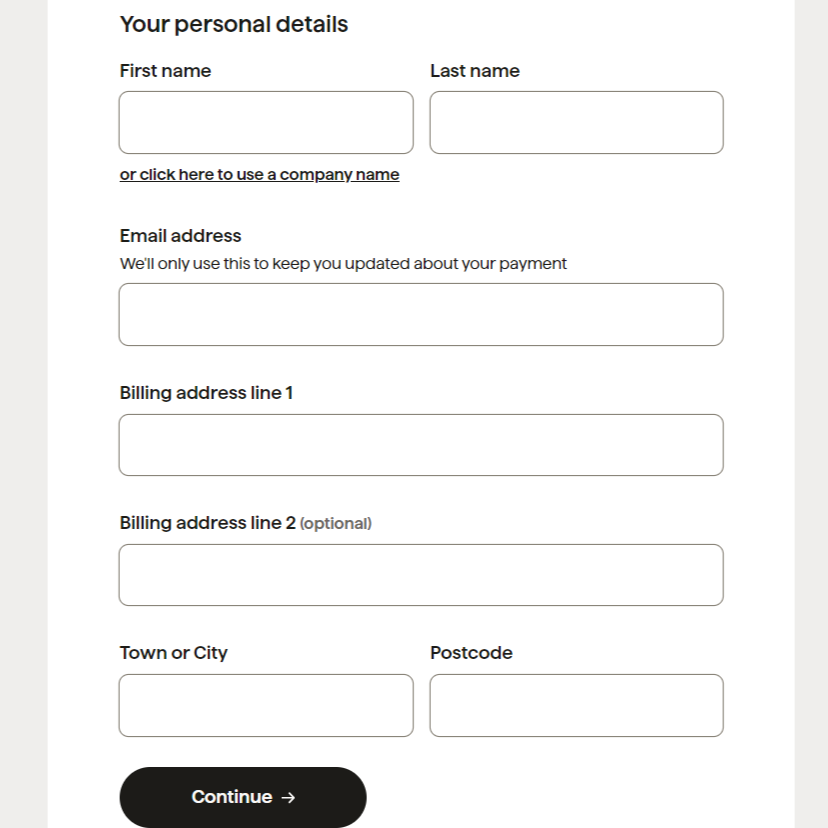The image size is (828, 828).
Task: Click the "First name" label
Action: tap(165, 71)
